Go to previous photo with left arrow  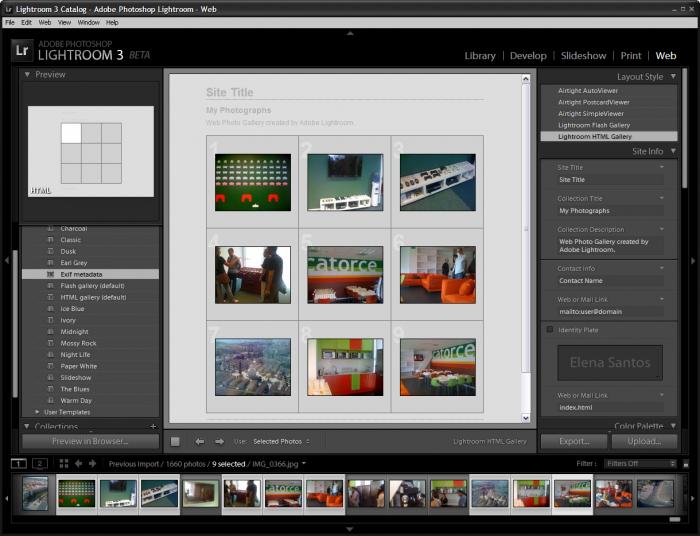click(x=200, y=441)
